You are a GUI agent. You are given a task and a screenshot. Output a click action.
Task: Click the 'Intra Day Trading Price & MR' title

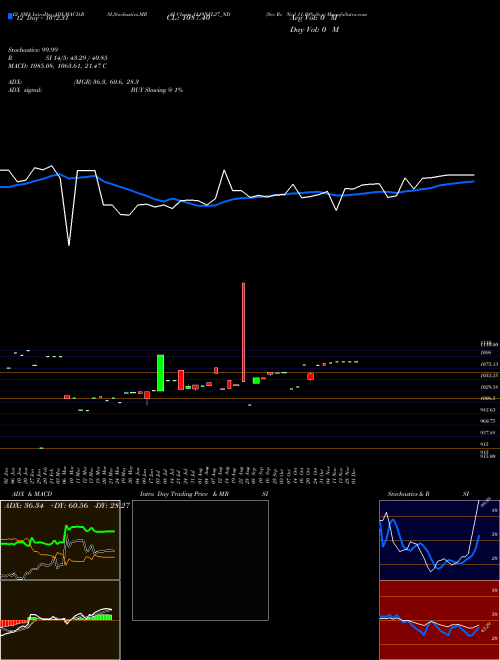pyautogui.click(x=184, y=494)
